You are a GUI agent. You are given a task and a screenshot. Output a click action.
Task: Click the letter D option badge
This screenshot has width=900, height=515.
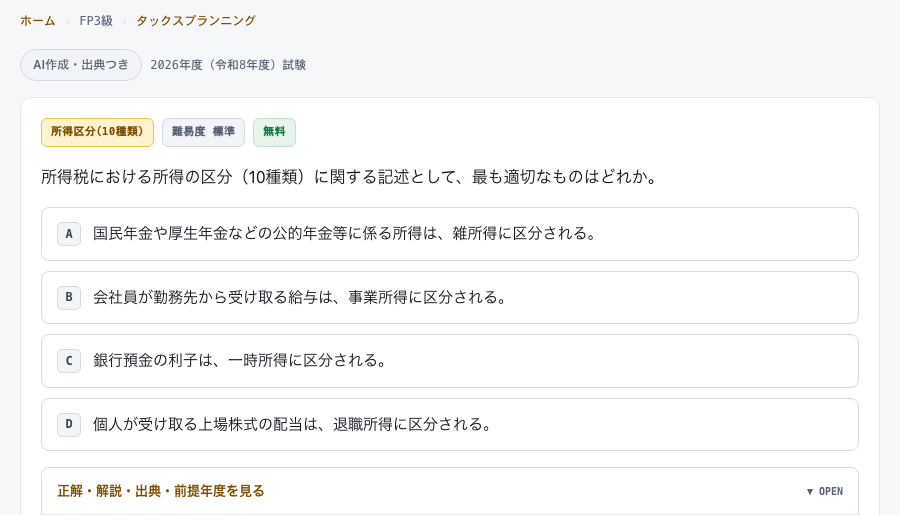coord(69,424)
